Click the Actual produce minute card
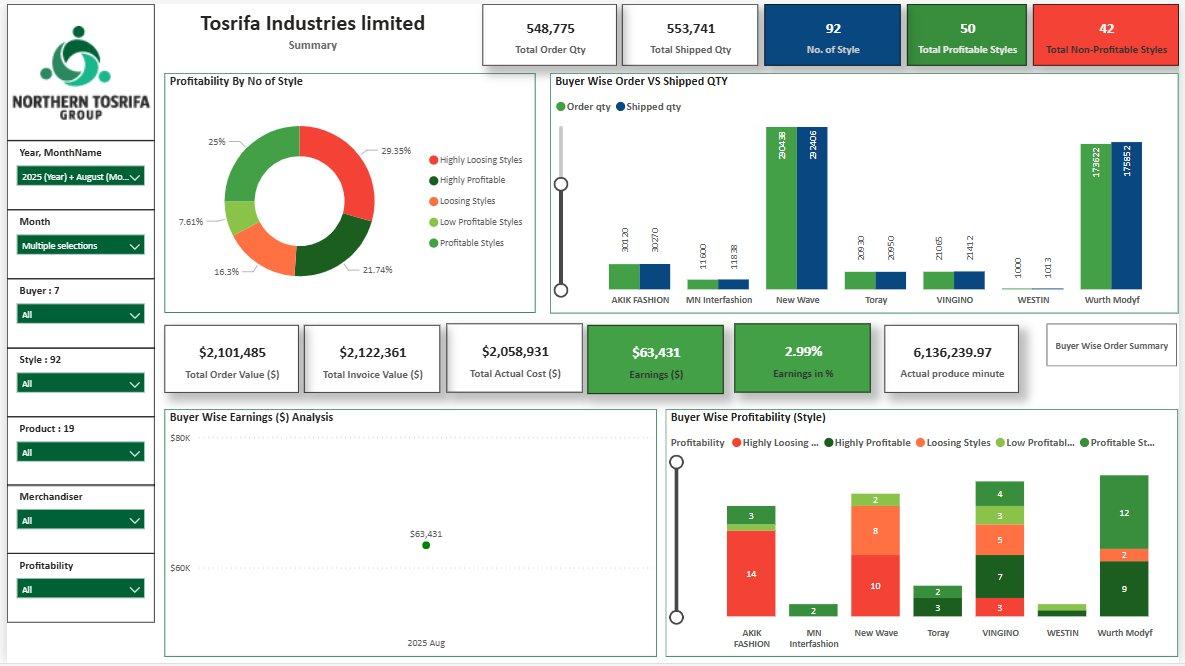 point(951,359)
